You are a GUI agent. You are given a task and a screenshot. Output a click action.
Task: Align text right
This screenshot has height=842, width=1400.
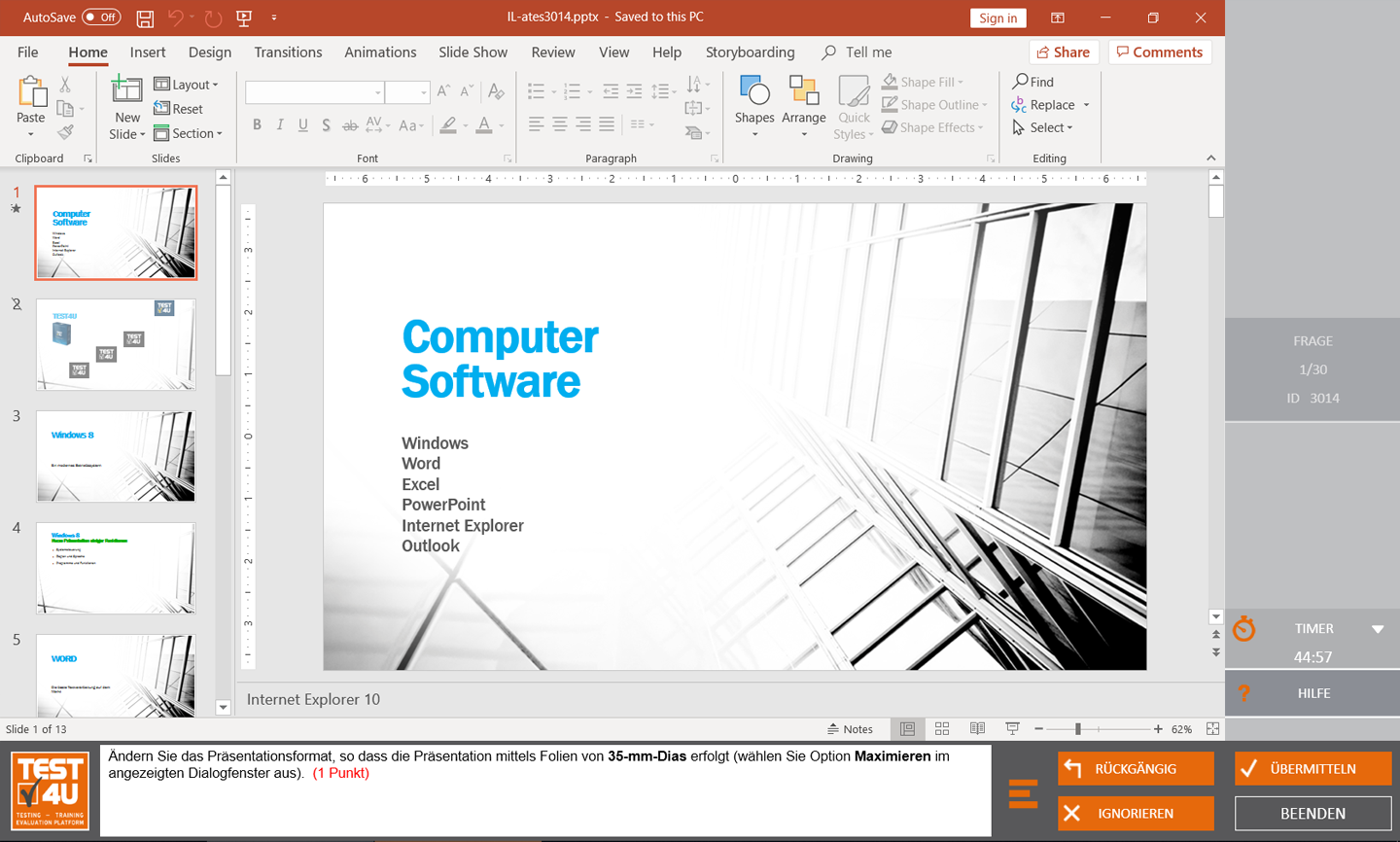tap(583, 124)
